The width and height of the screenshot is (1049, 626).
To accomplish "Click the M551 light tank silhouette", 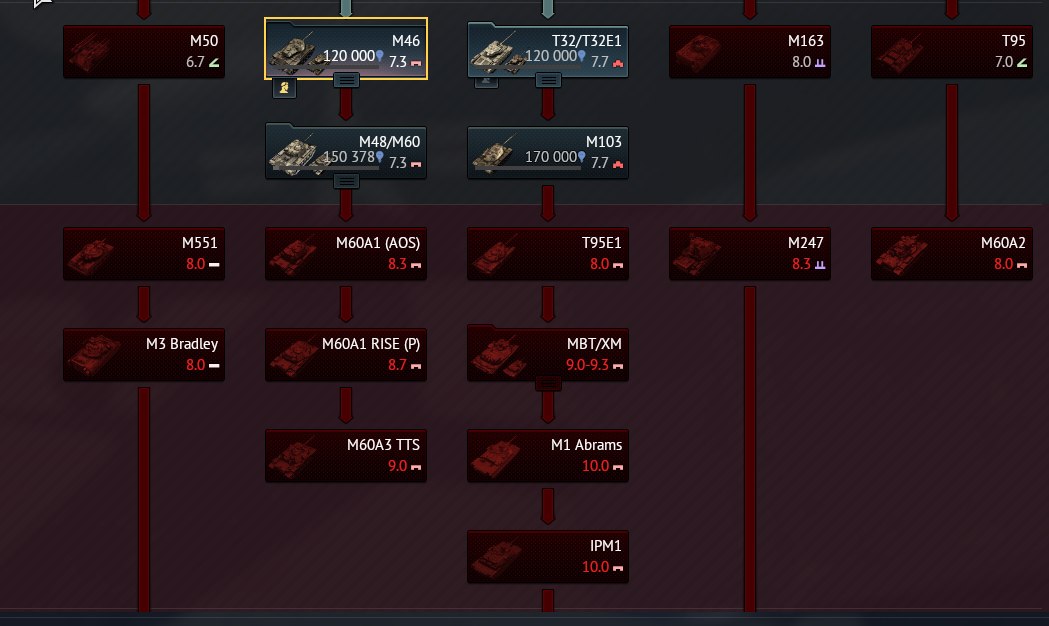I will [90, 254].
